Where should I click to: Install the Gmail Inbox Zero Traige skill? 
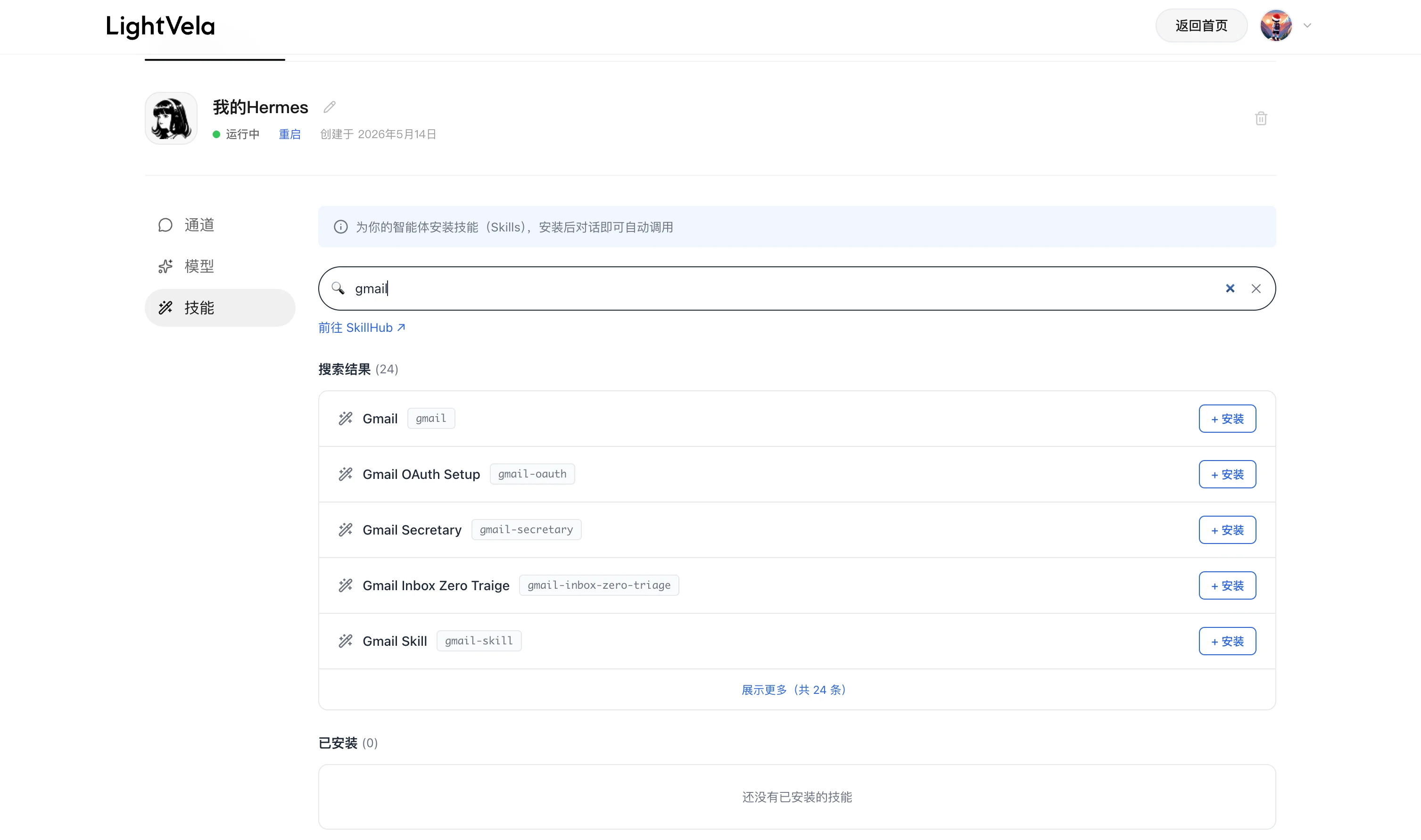1227,585
